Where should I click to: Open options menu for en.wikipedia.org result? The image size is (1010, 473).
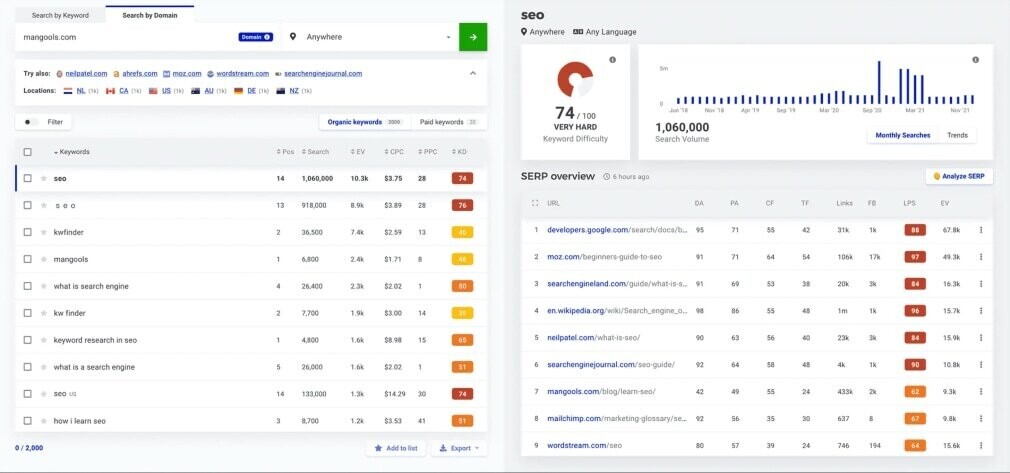pyautogui.click(x=981, y=311)
